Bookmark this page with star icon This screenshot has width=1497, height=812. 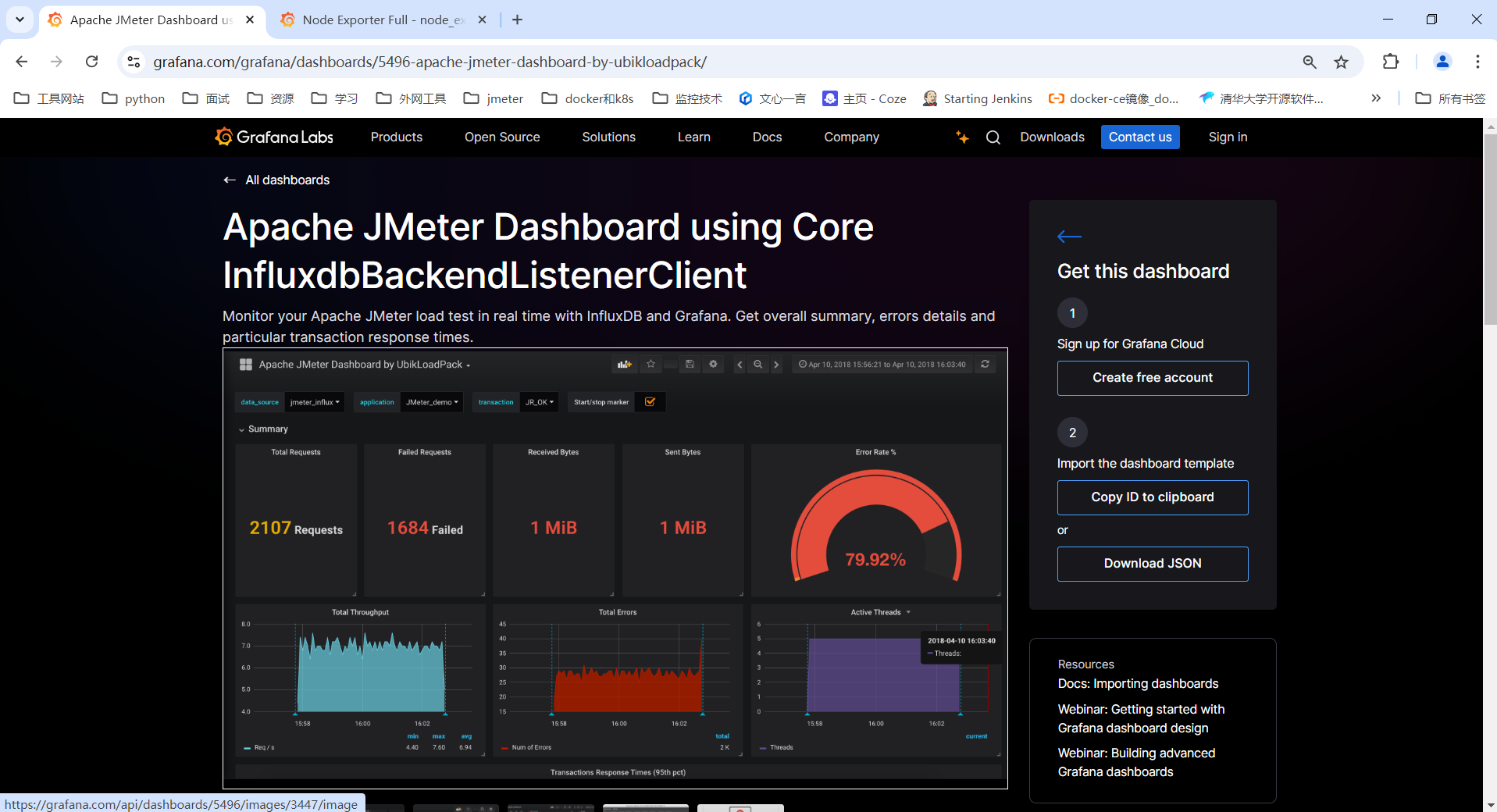1342,62
